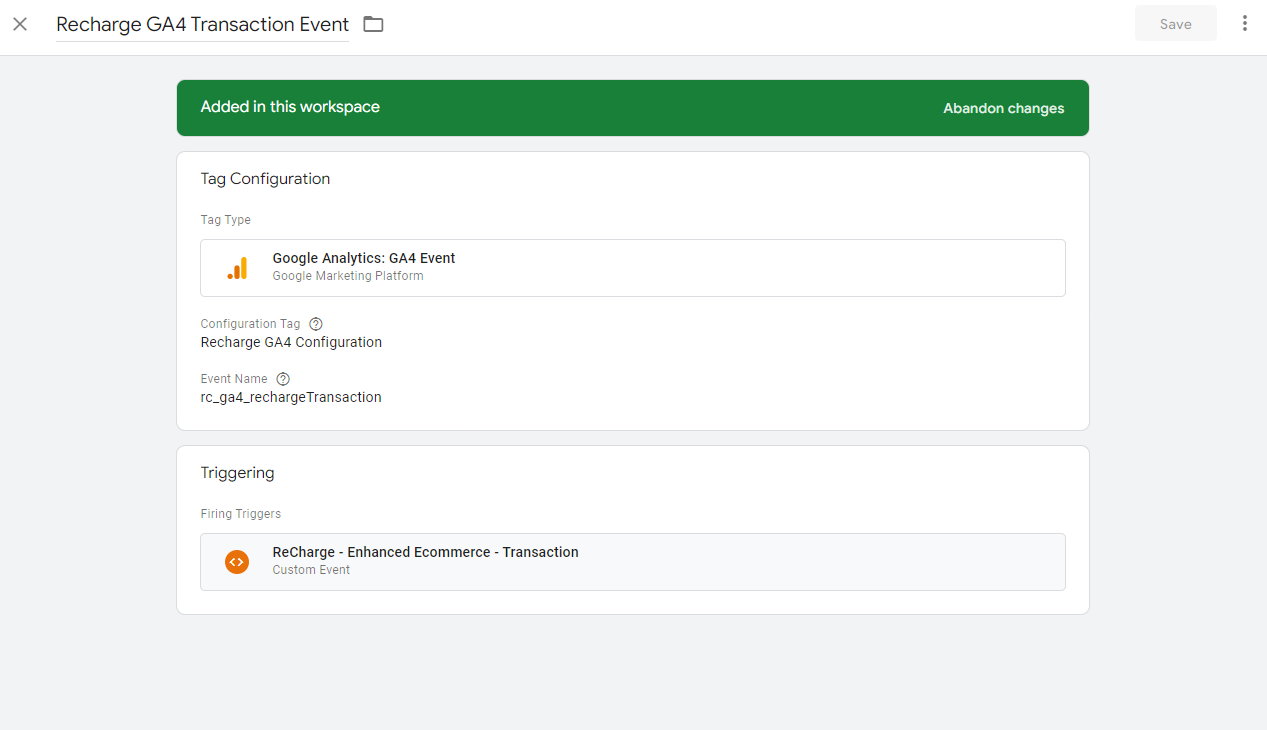Open the ReCharge Enhanced Ecommerce Transaction trigger
This screenshot has height=730, width=1267.
(425, 552)
